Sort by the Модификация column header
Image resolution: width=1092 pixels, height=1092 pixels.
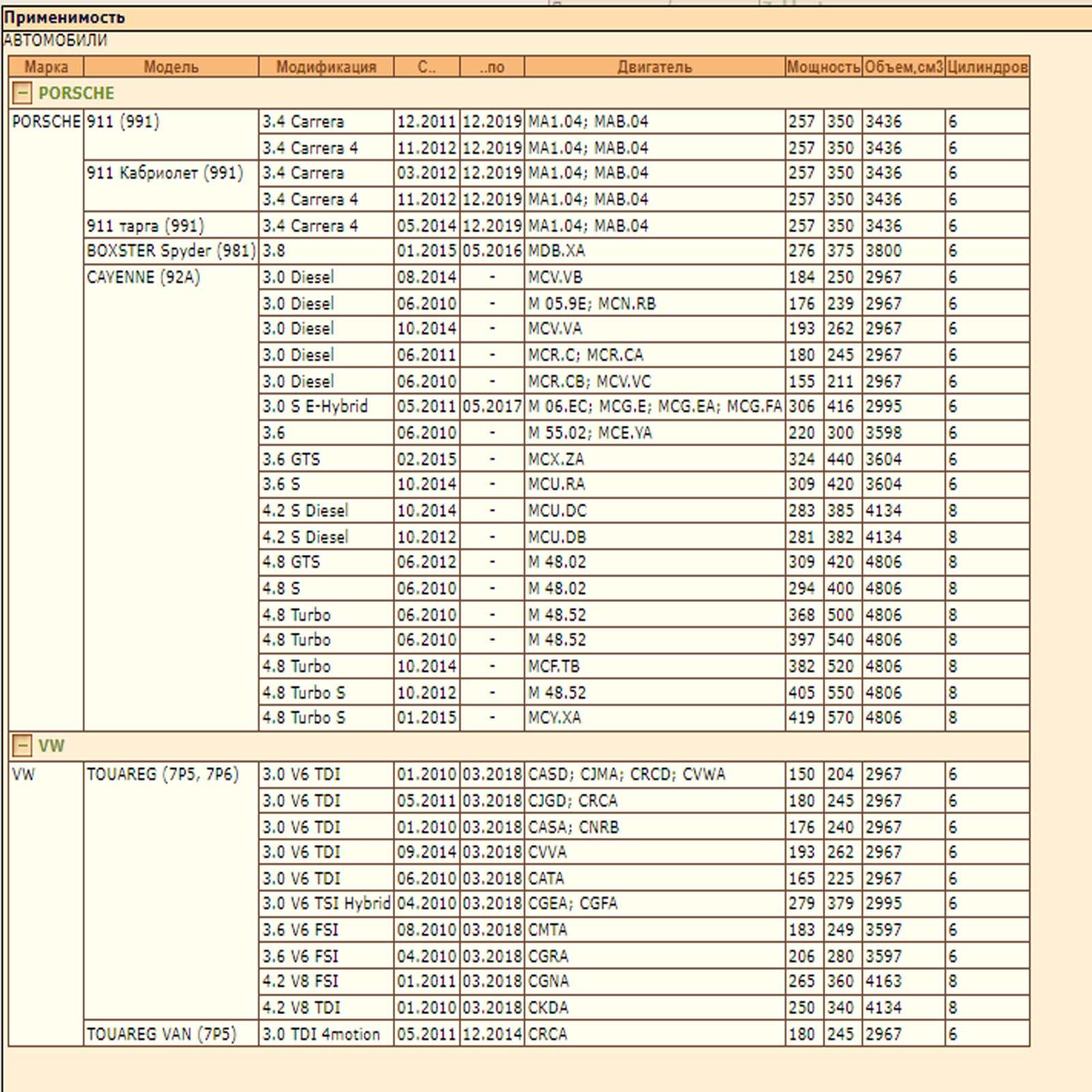point(326,67)
